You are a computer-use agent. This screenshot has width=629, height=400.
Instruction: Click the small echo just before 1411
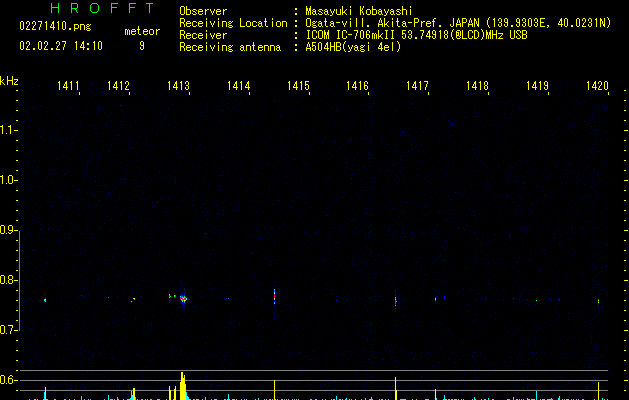point(45,300)
